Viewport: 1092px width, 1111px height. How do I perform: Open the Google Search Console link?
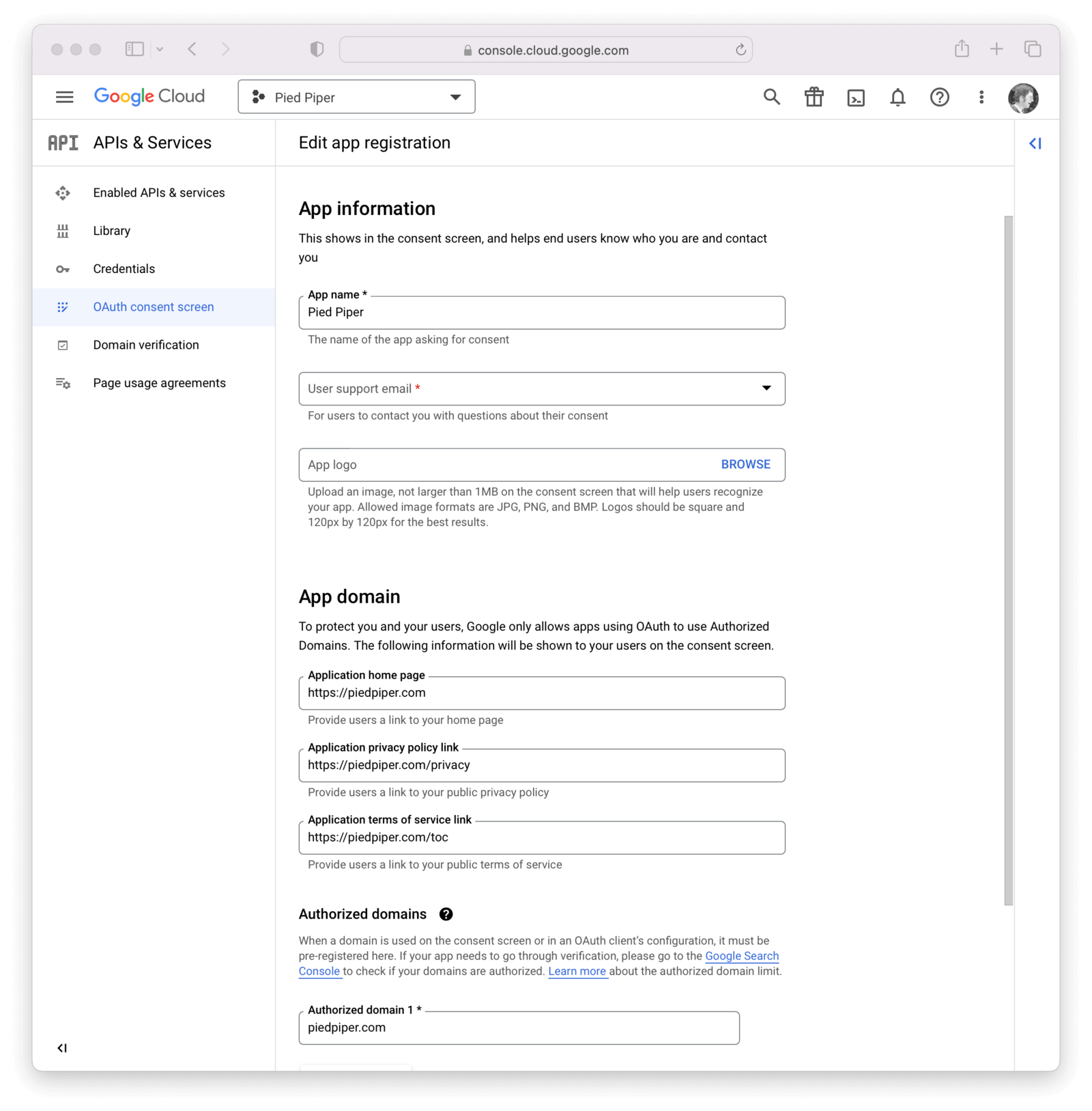pos(741,956)
